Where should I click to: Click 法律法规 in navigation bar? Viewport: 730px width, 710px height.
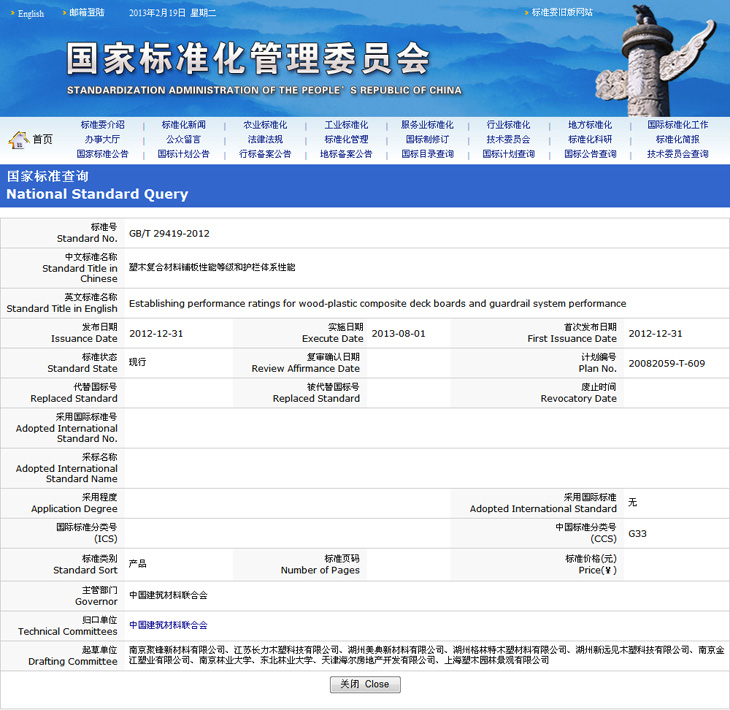coord(265,140)
